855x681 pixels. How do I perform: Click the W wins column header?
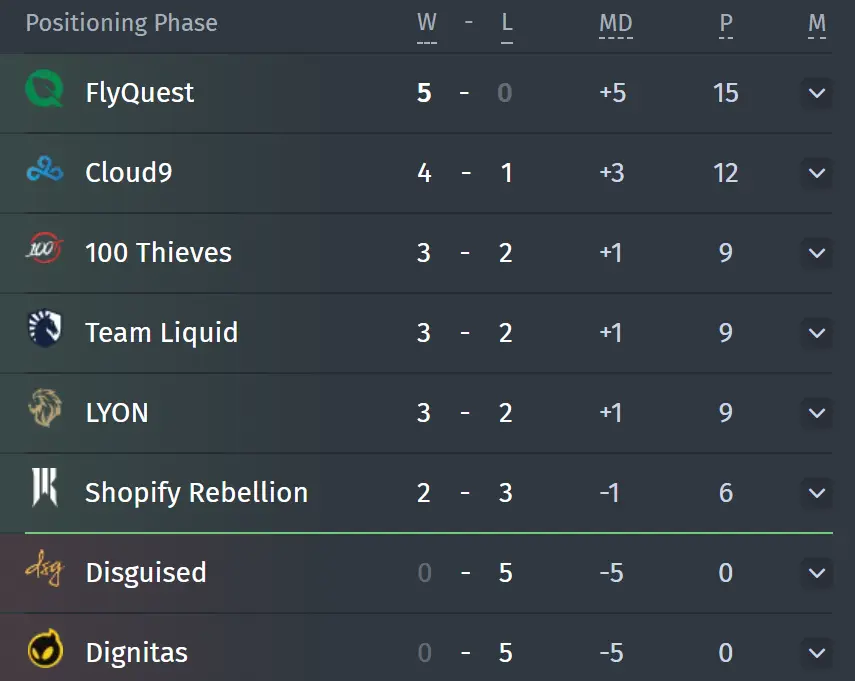[x=426, y=24]
